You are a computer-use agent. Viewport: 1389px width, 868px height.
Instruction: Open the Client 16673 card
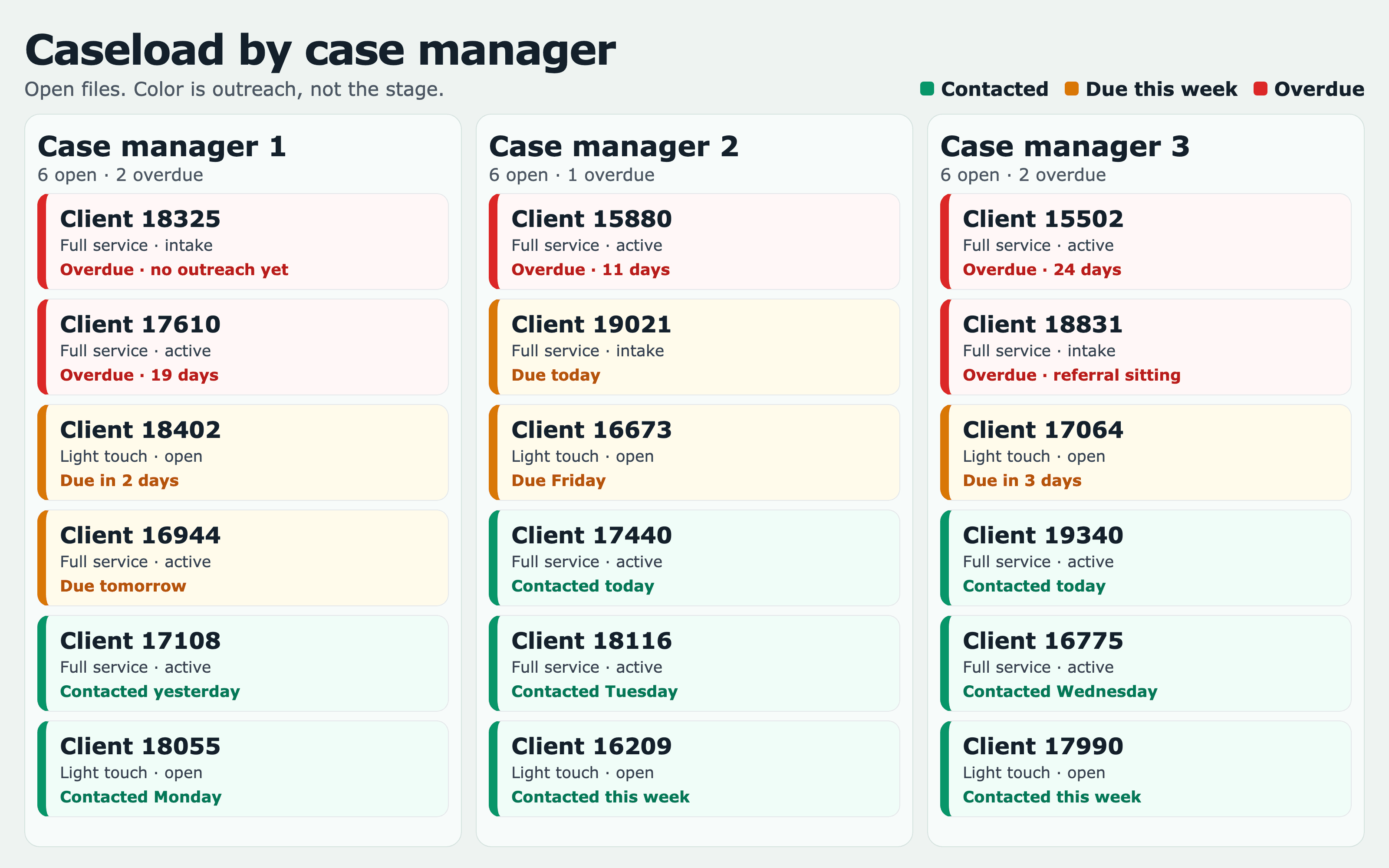pyautogui.click(x=694, y=452)
